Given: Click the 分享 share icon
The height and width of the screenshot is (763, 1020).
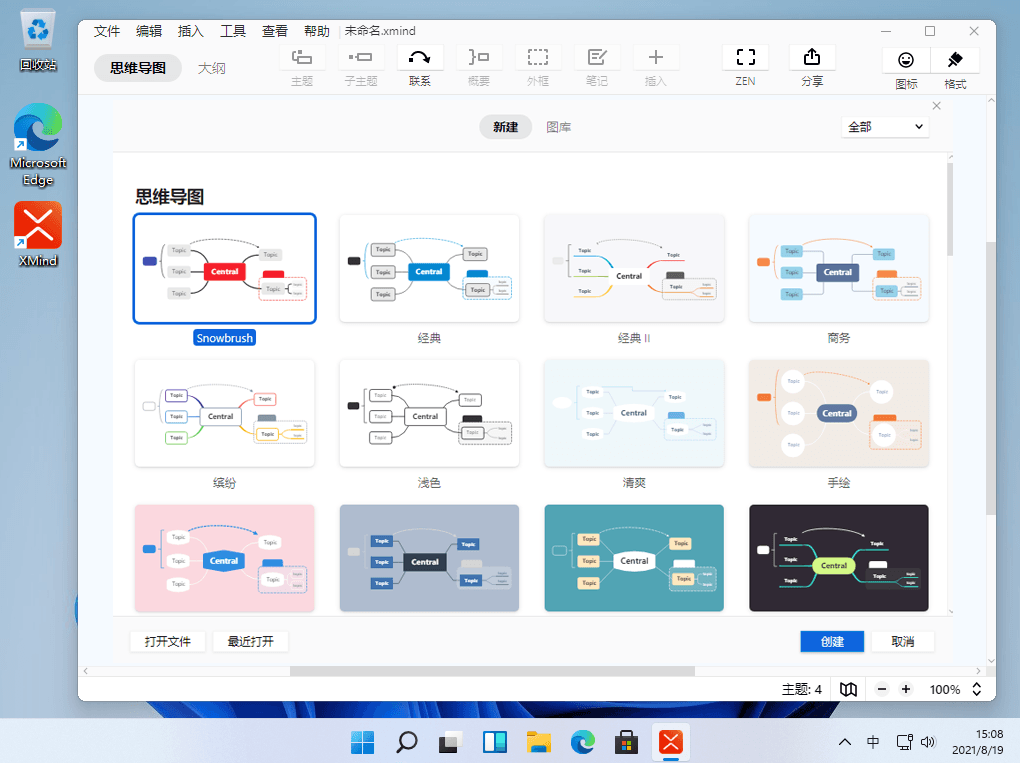Looking at the screenshot, I should pos(812,58).
